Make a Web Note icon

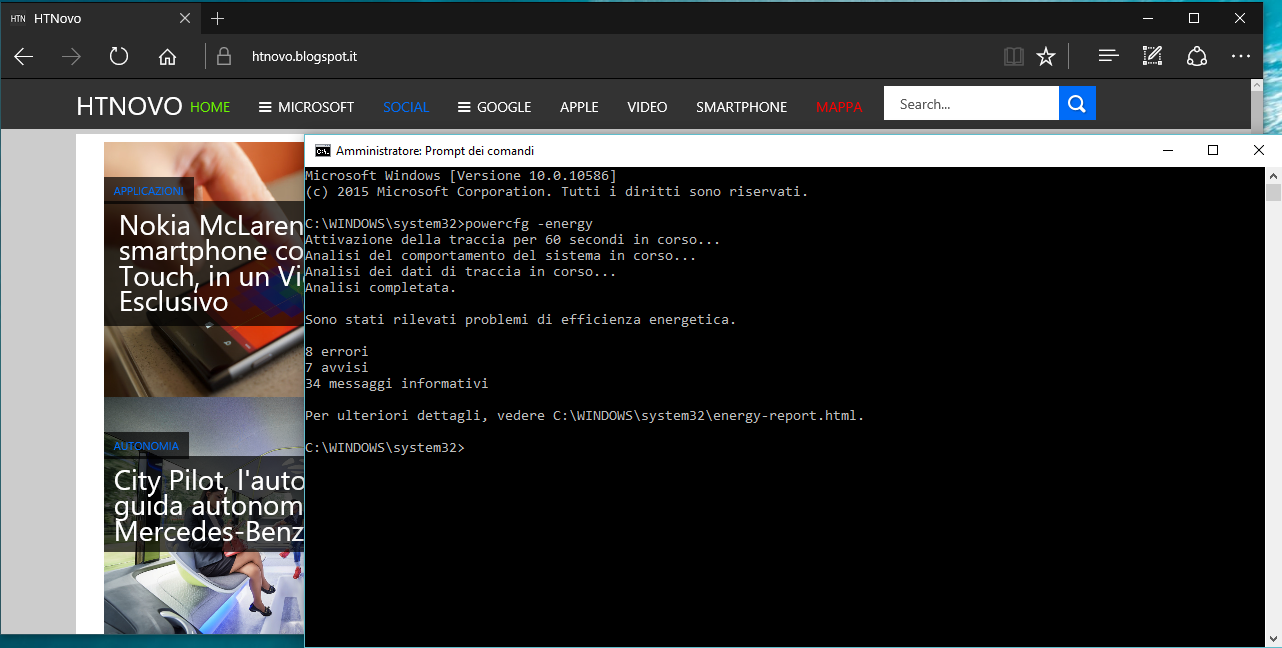[x=1152, y=57]
